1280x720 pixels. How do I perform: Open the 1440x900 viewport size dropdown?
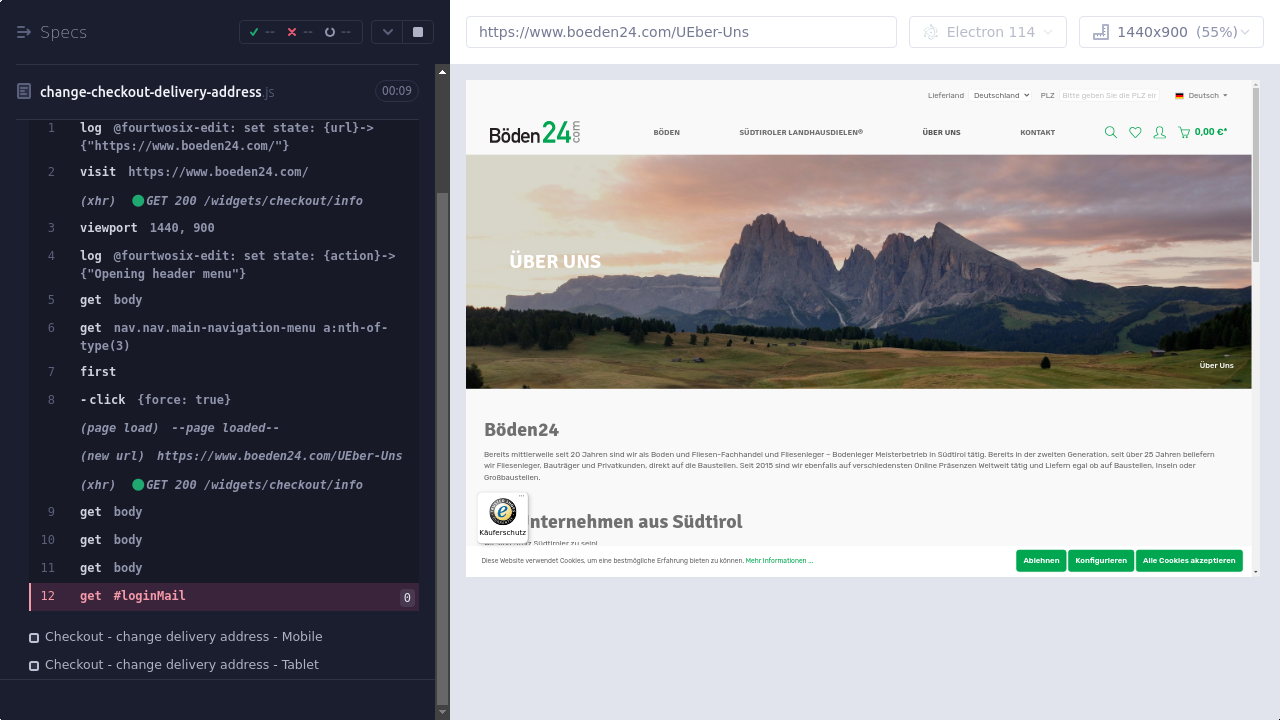1171,32
